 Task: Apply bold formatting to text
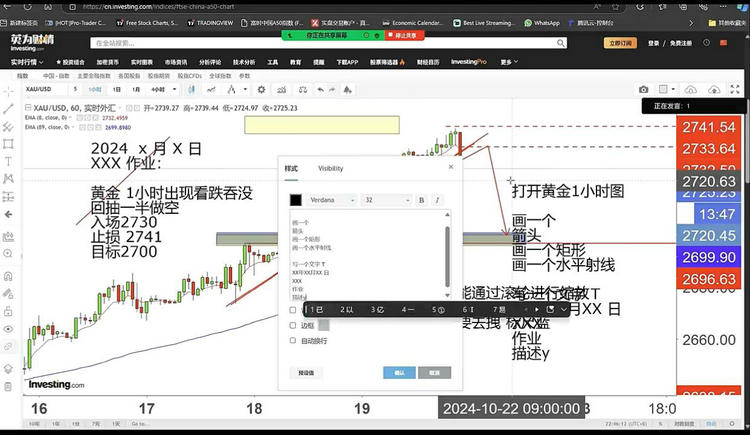click(421, 200)
